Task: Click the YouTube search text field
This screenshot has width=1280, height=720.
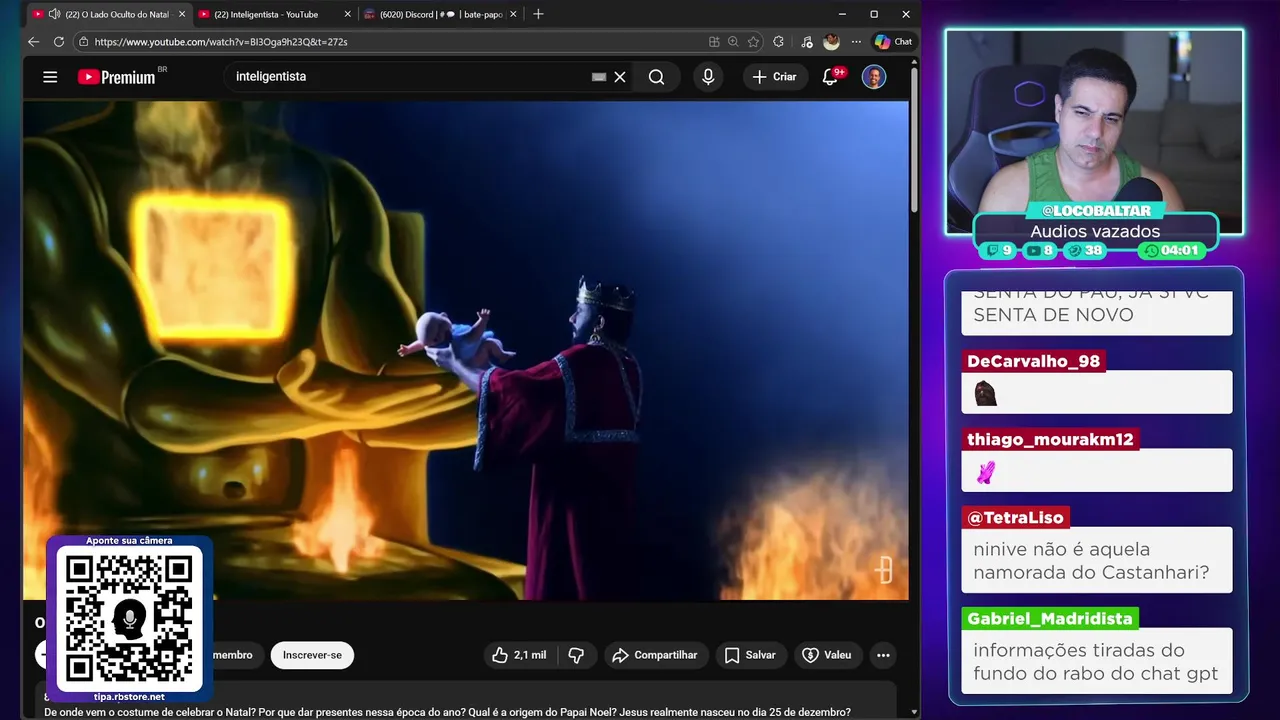Action: click(410, 77)
